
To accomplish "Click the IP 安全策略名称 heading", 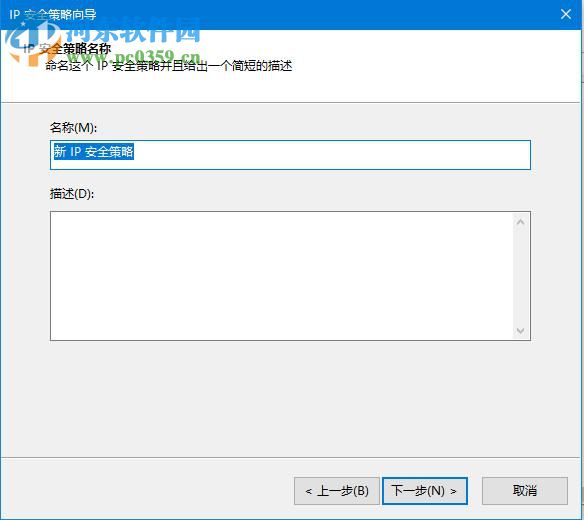I will [67, 49].
